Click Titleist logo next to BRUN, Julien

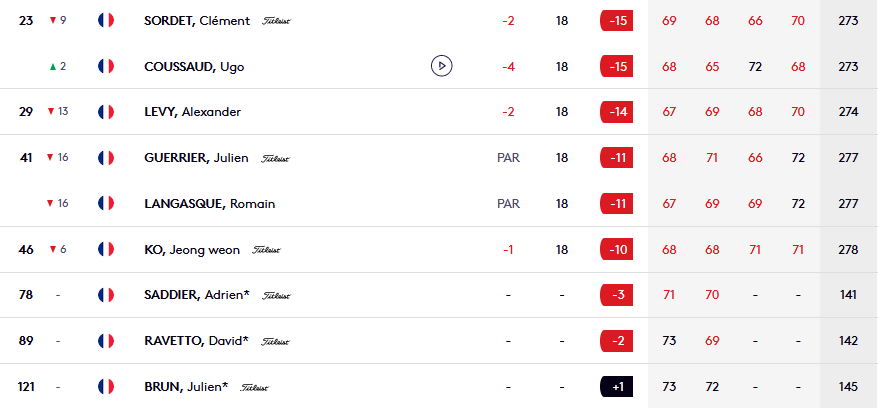[x=255, y=387]
